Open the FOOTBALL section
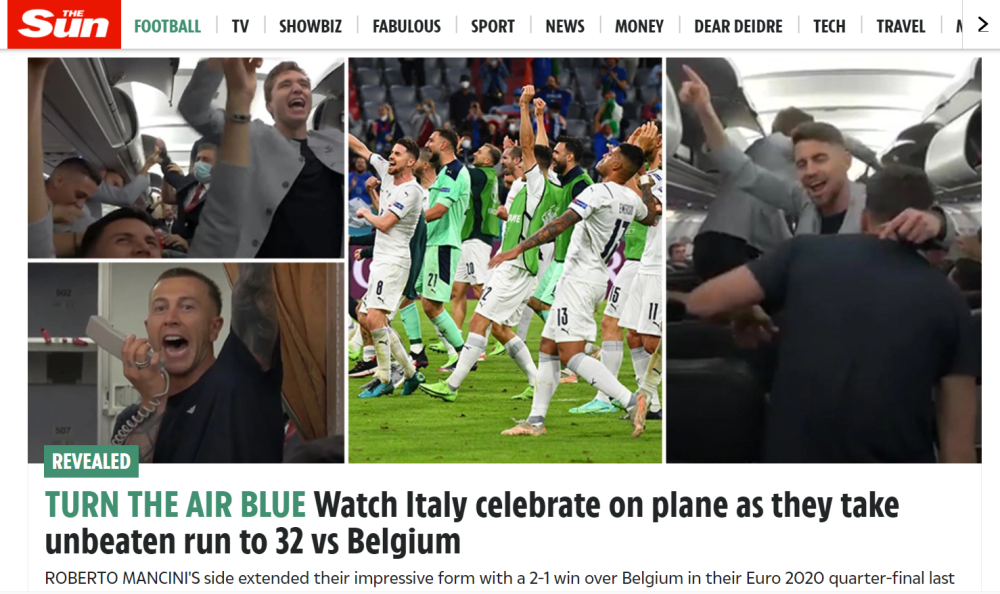Image resolution: width=1000 pixels, height=594 pixels. tap(167, 26)
